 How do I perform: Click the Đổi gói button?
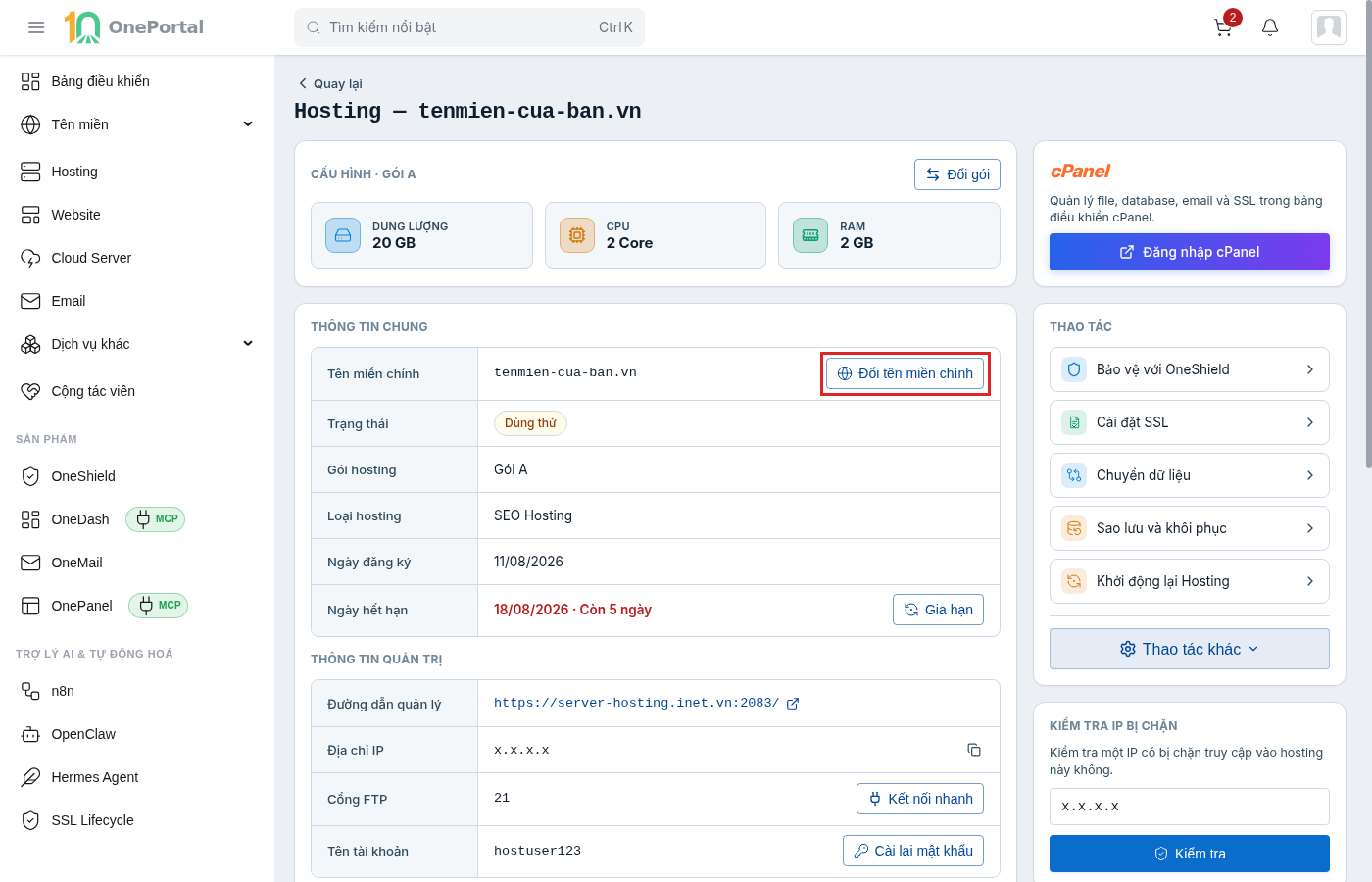point(957,174)
